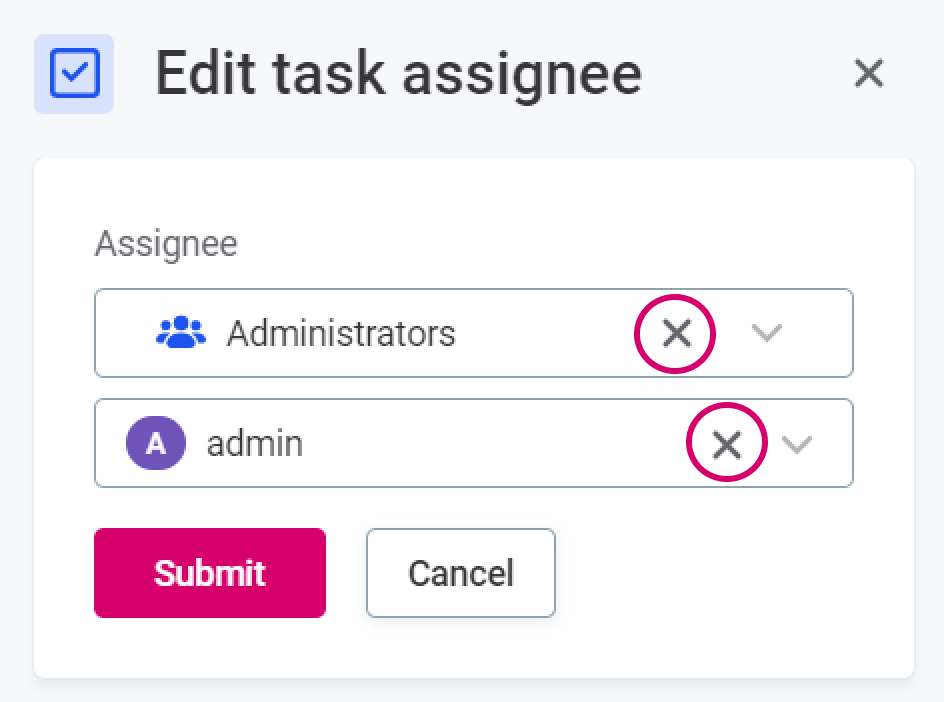Screen dimensions: 944x702
Task: Click the Edit task assignee title
Action: [x=398, y=74]
